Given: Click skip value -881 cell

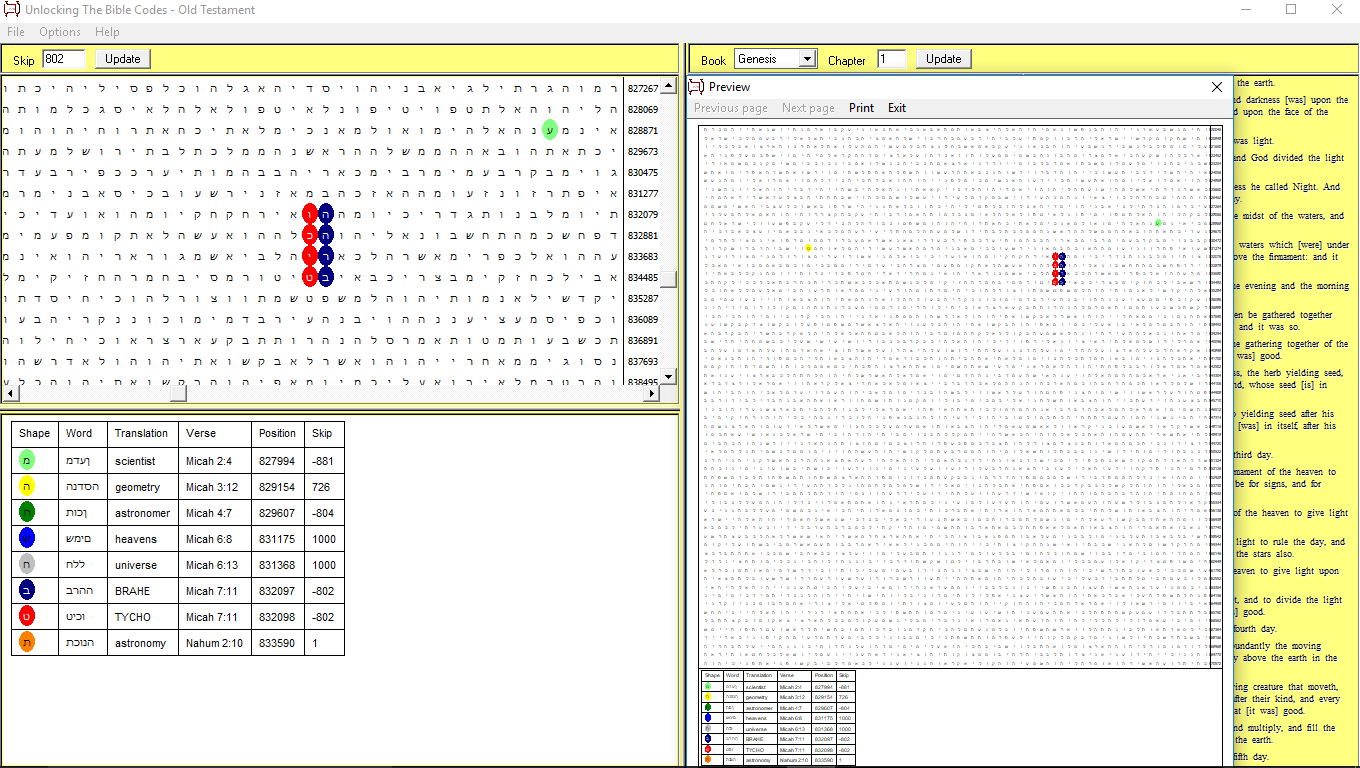Looking at the screenshot, I should [325, 461].
